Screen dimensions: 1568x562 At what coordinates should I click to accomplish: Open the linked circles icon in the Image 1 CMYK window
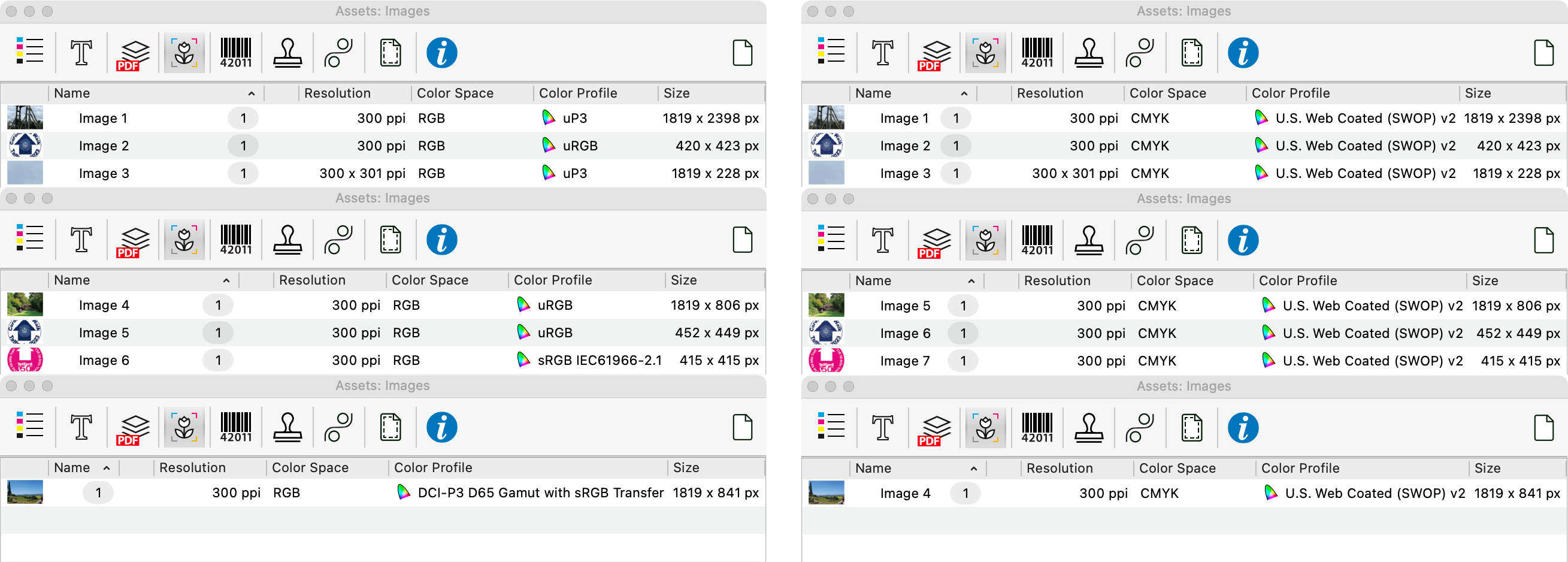click(1140, 53)
